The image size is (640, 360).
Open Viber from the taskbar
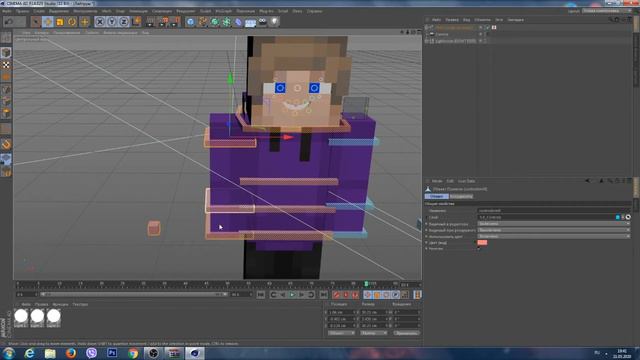pos(91,353)
